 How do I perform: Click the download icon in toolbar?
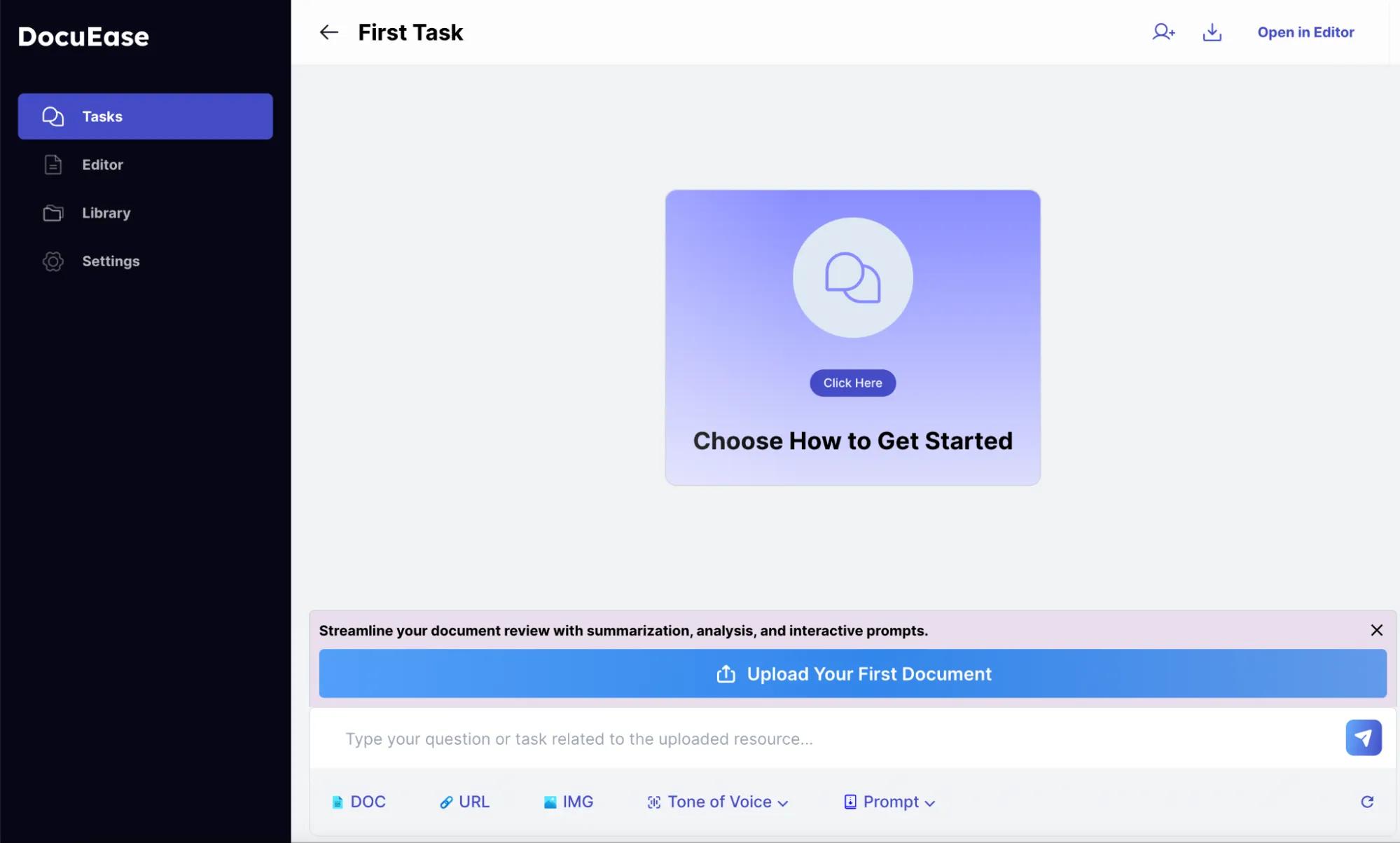point(1212,32)
